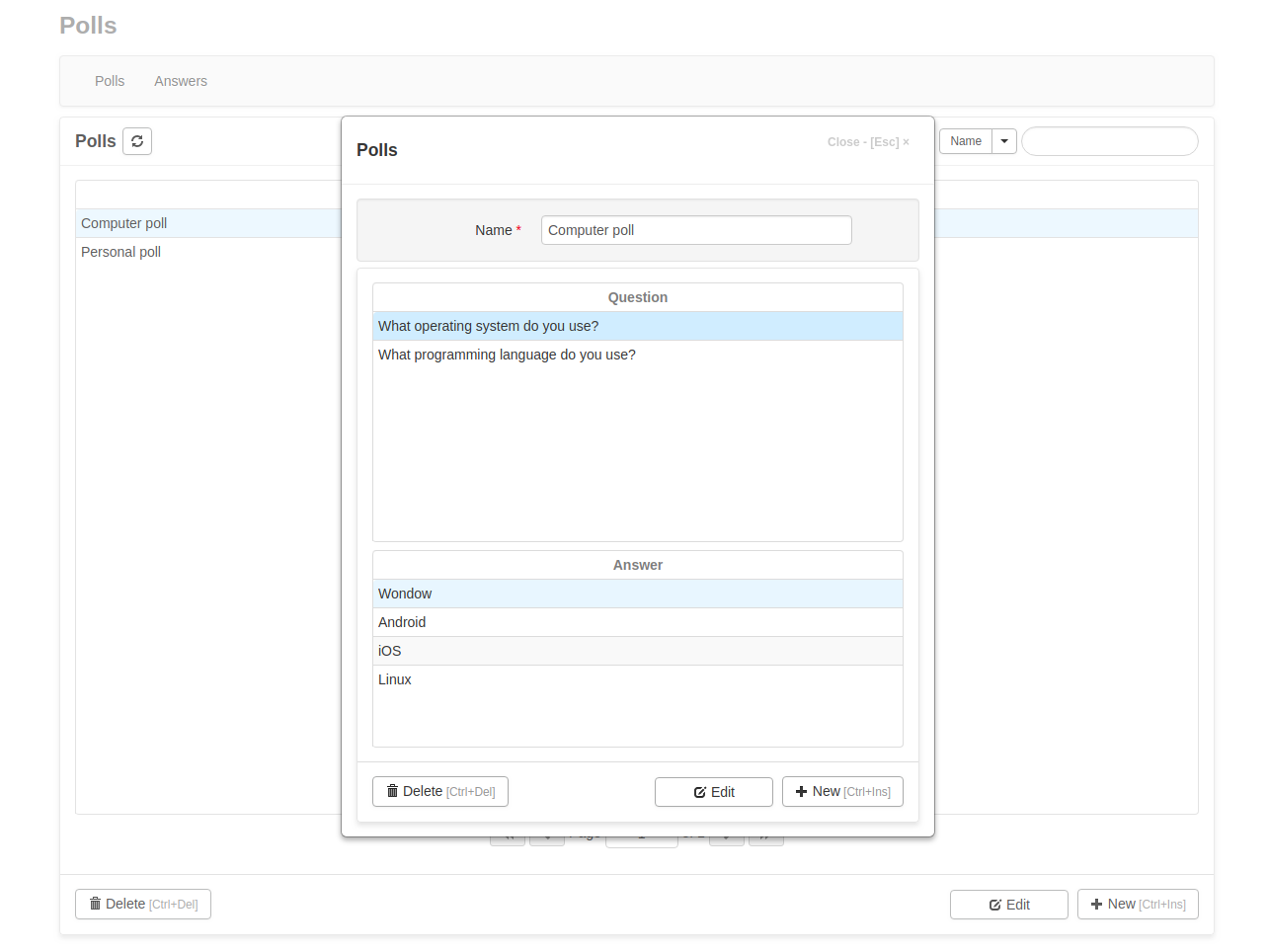Image resolution: width=1268 pixels, height=952 pixels.
Task: Click Edit button inside the Polls dialog
Action: [x=714, y=792]
